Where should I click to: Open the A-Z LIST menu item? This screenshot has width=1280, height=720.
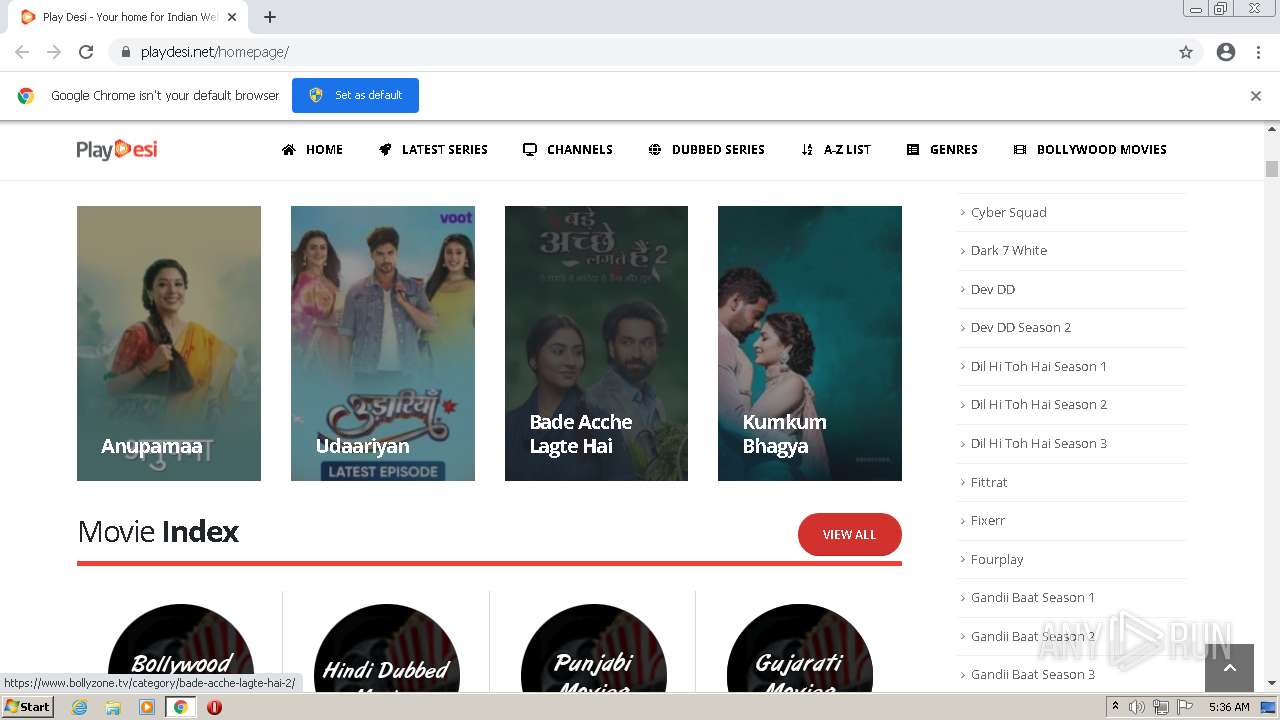point(836,149)
